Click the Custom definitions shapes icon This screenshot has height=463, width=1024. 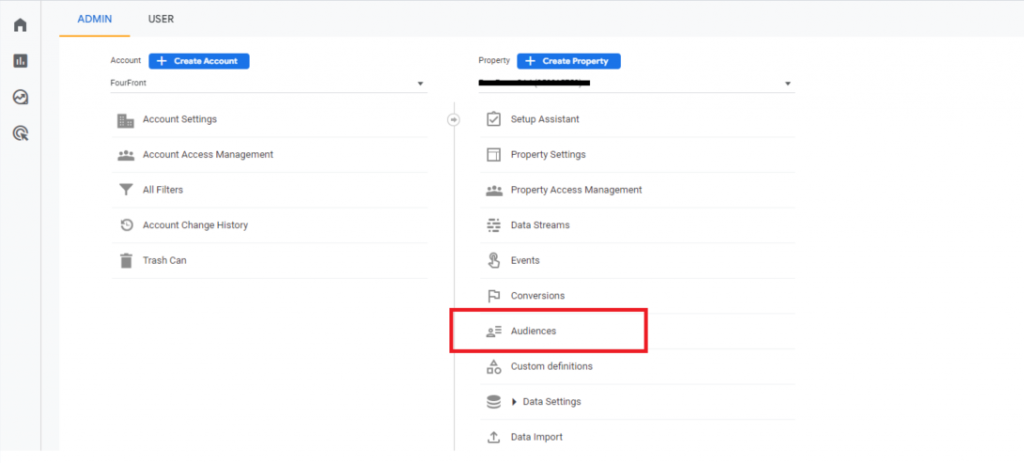494,366
